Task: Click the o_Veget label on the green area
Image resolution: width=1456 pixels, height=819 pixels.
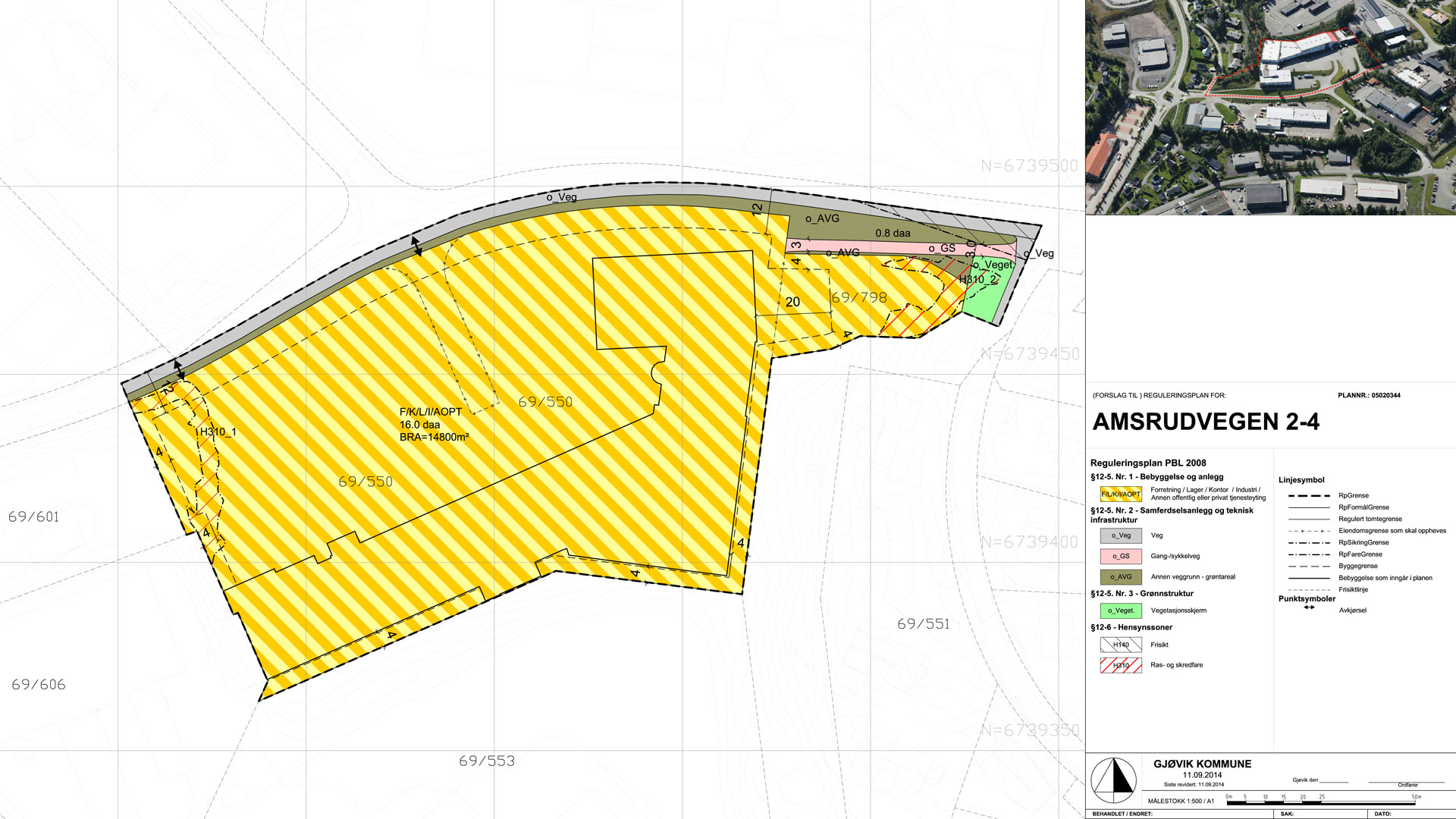Action: pyautogui.click(x=992, y=265)
